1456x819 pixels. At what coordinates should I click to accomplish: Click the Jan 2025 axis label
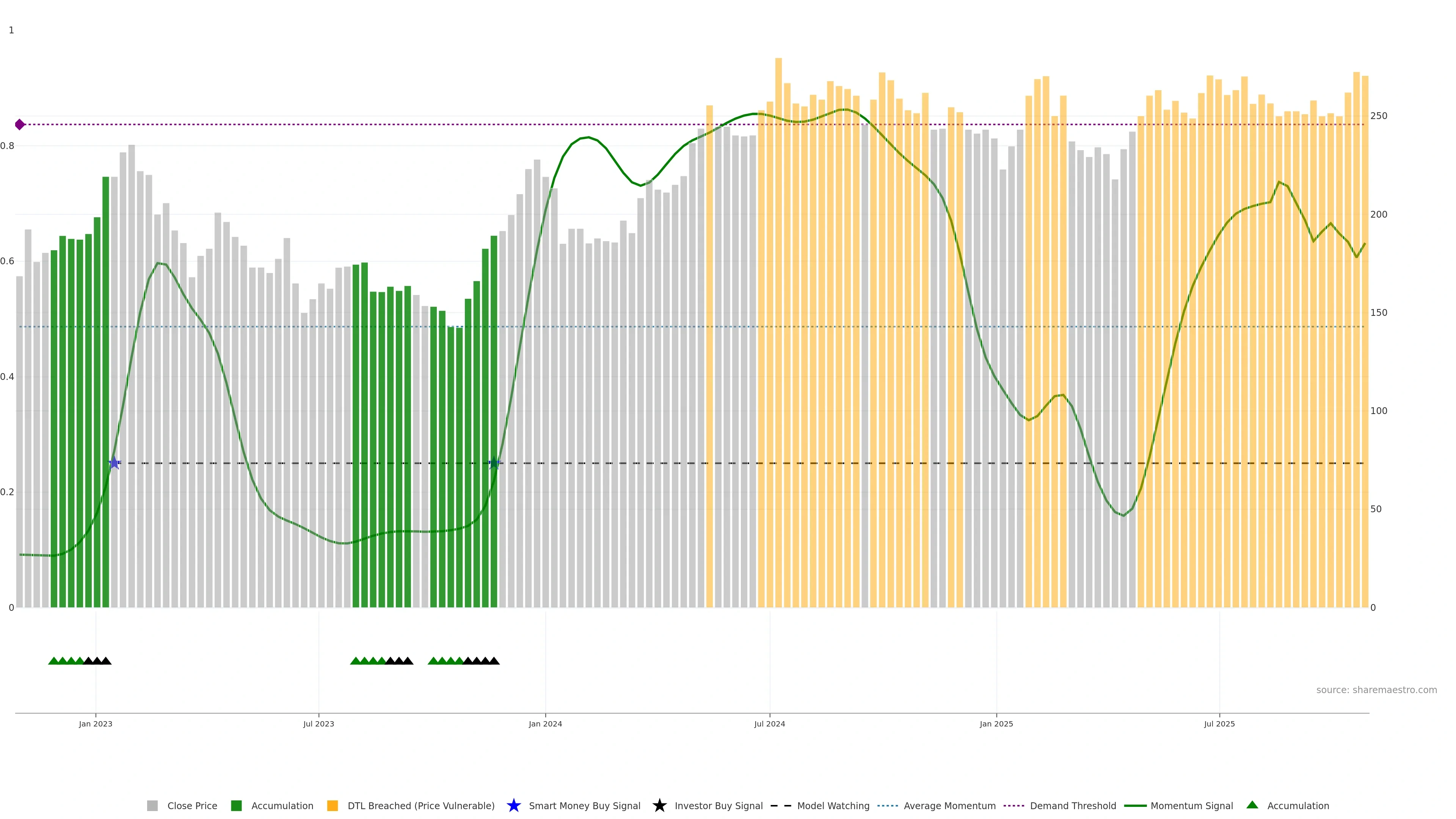[996, 723]
